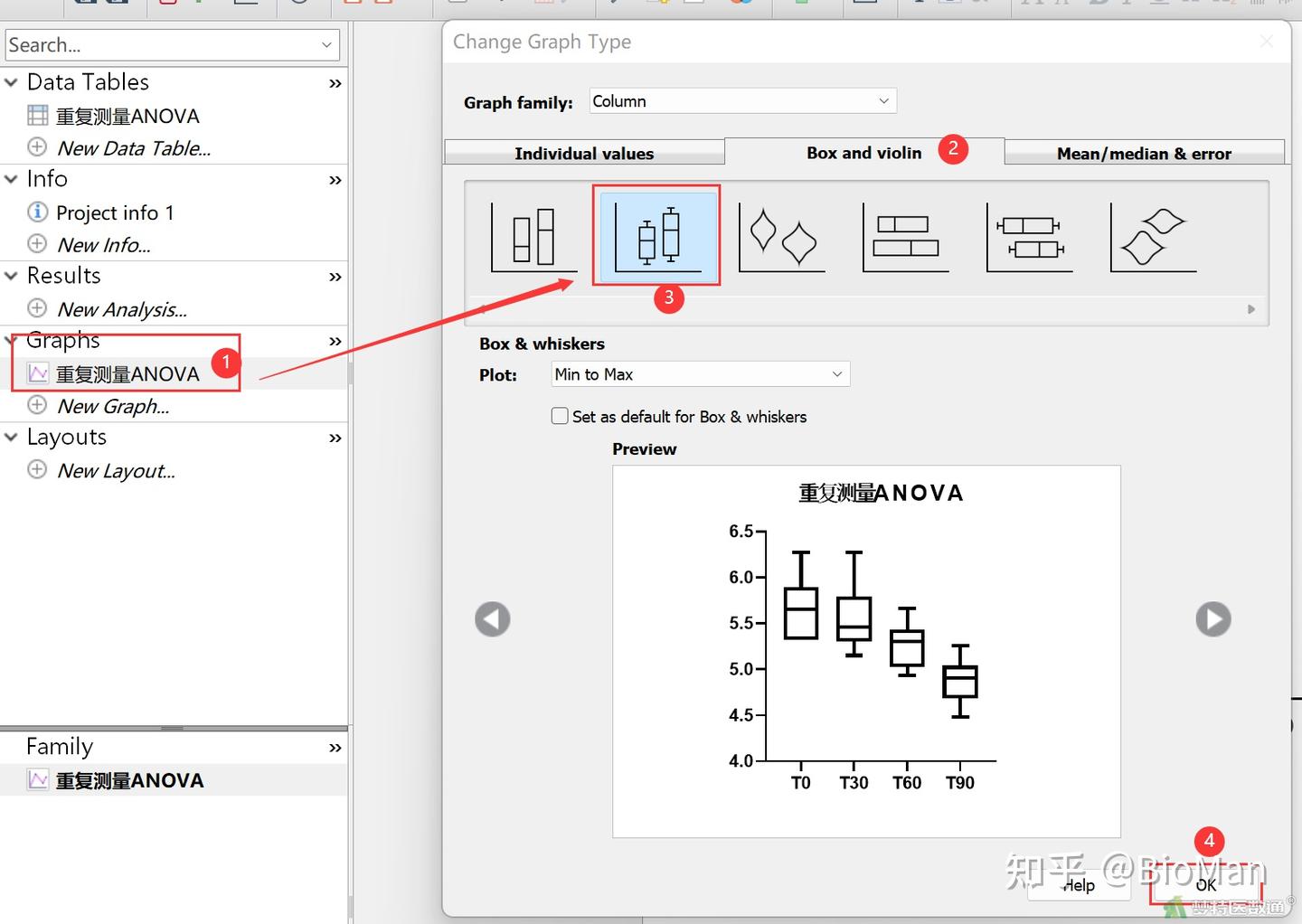Image resolution: width=1302 pixels, height=924 pixels.
Task: Switch to the Mean/median & error tab
Action: 1145,153
